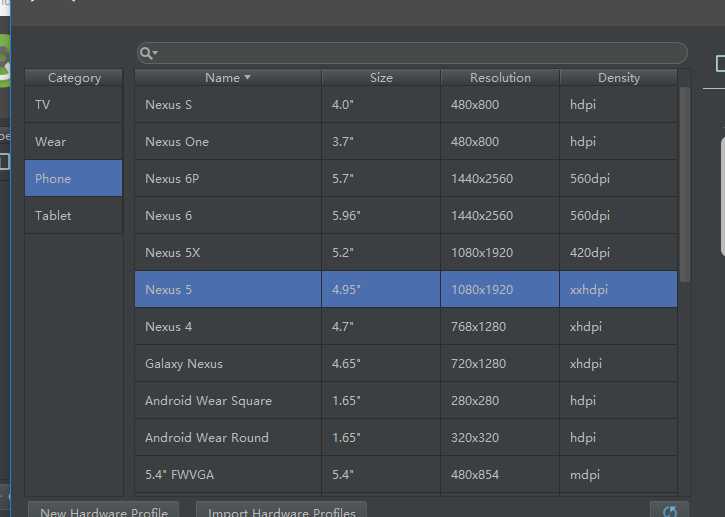Click the 480x854 resolution cell
The width and height of the screenshot is (725, 517).
pyautogui.click(x=500, y=474)
